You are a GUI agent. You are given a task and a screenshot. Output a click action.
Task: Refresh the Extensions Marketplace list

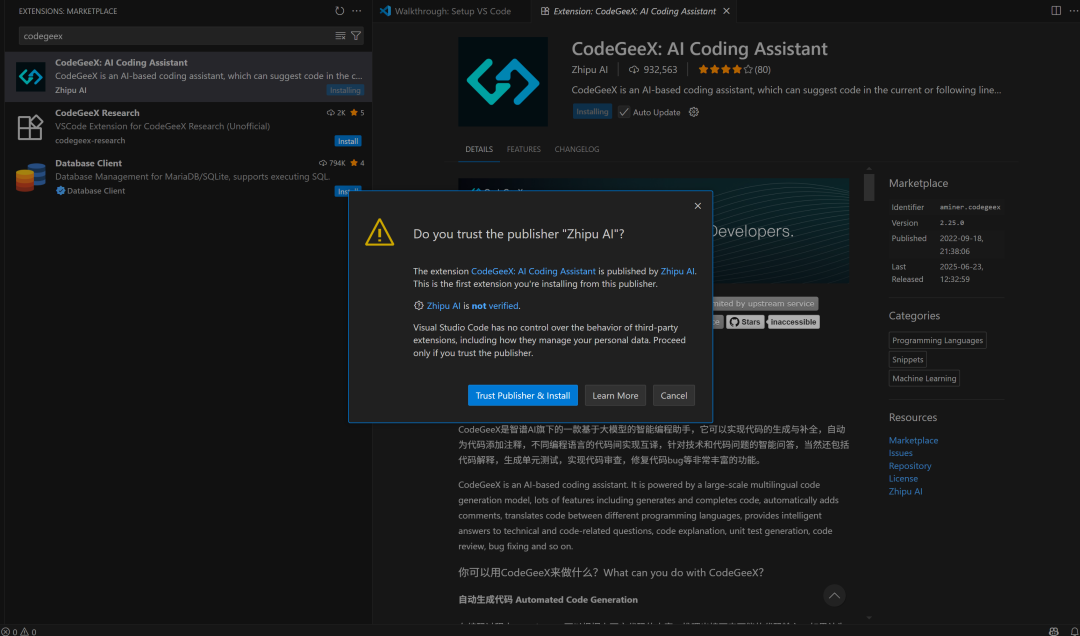pos(340,11)
